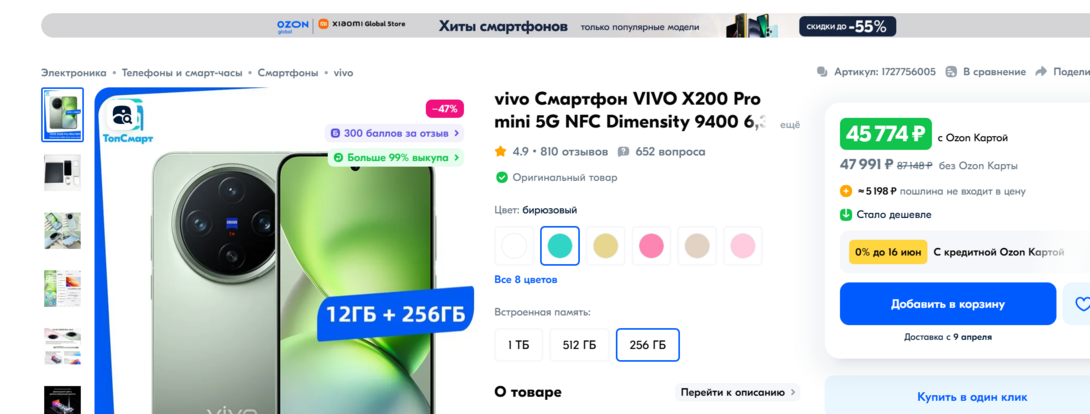Click the rating star icon
1090x414 pixels.
pos(500,151)
